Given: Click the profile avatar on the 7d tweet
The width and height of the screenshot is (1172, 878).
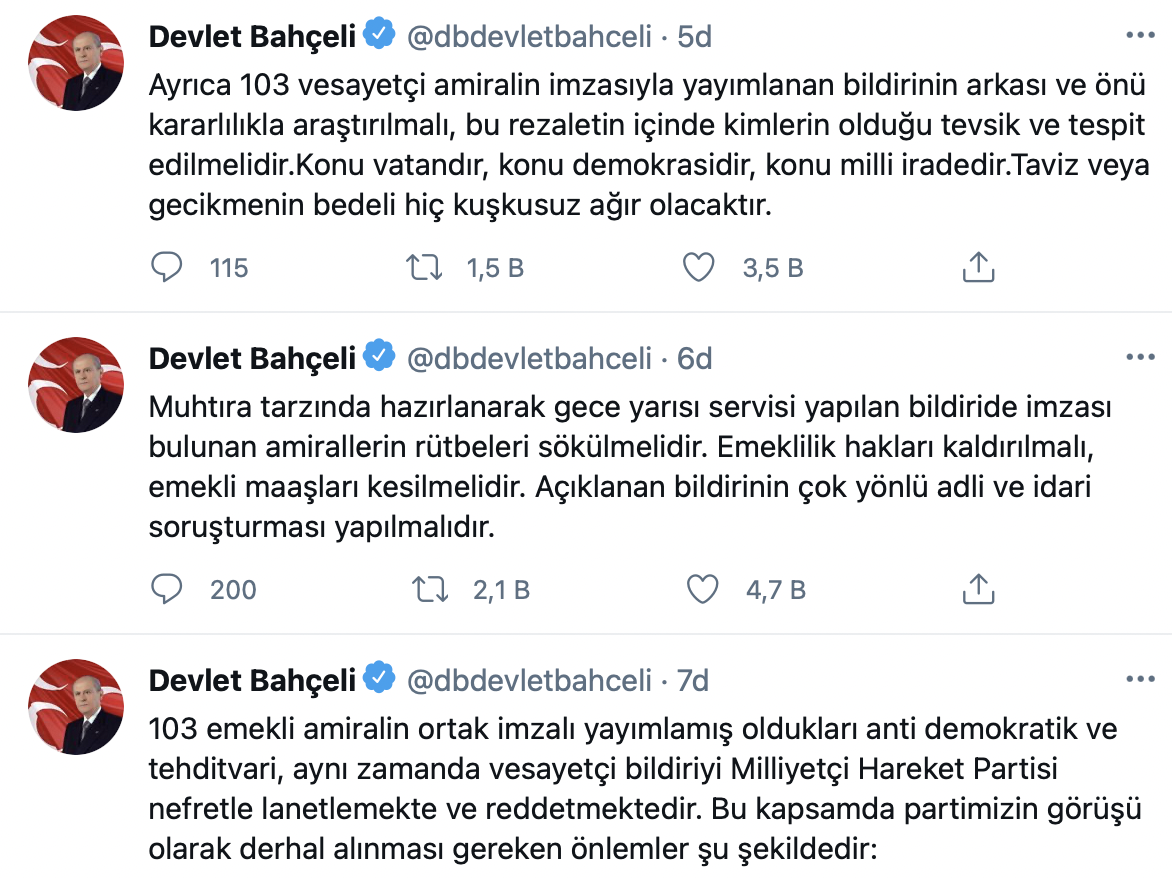Looking at the screenshot, I should pos(76,706).
